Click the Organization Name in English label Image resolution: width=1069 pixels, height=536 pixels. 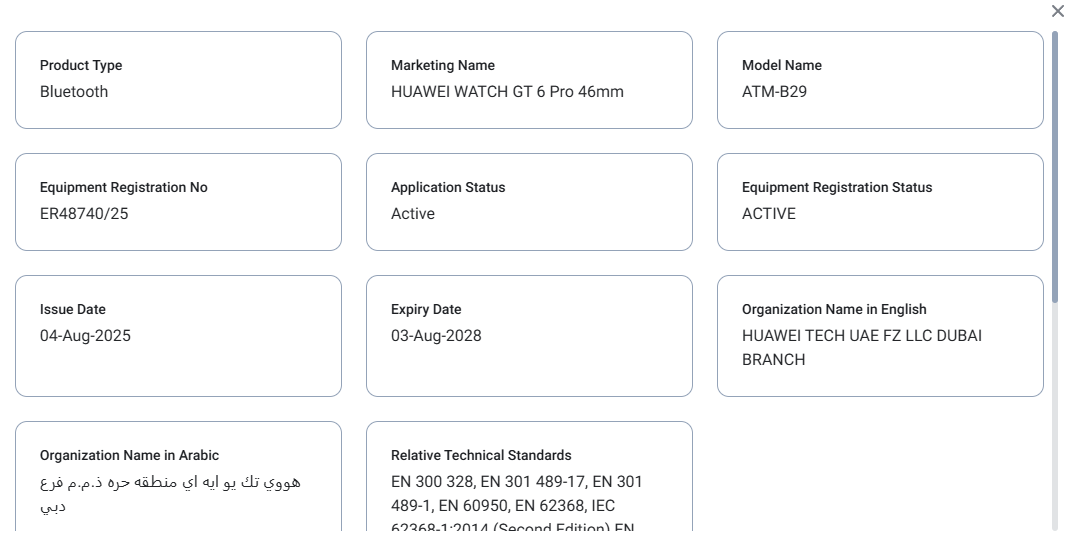coord(834,309)
